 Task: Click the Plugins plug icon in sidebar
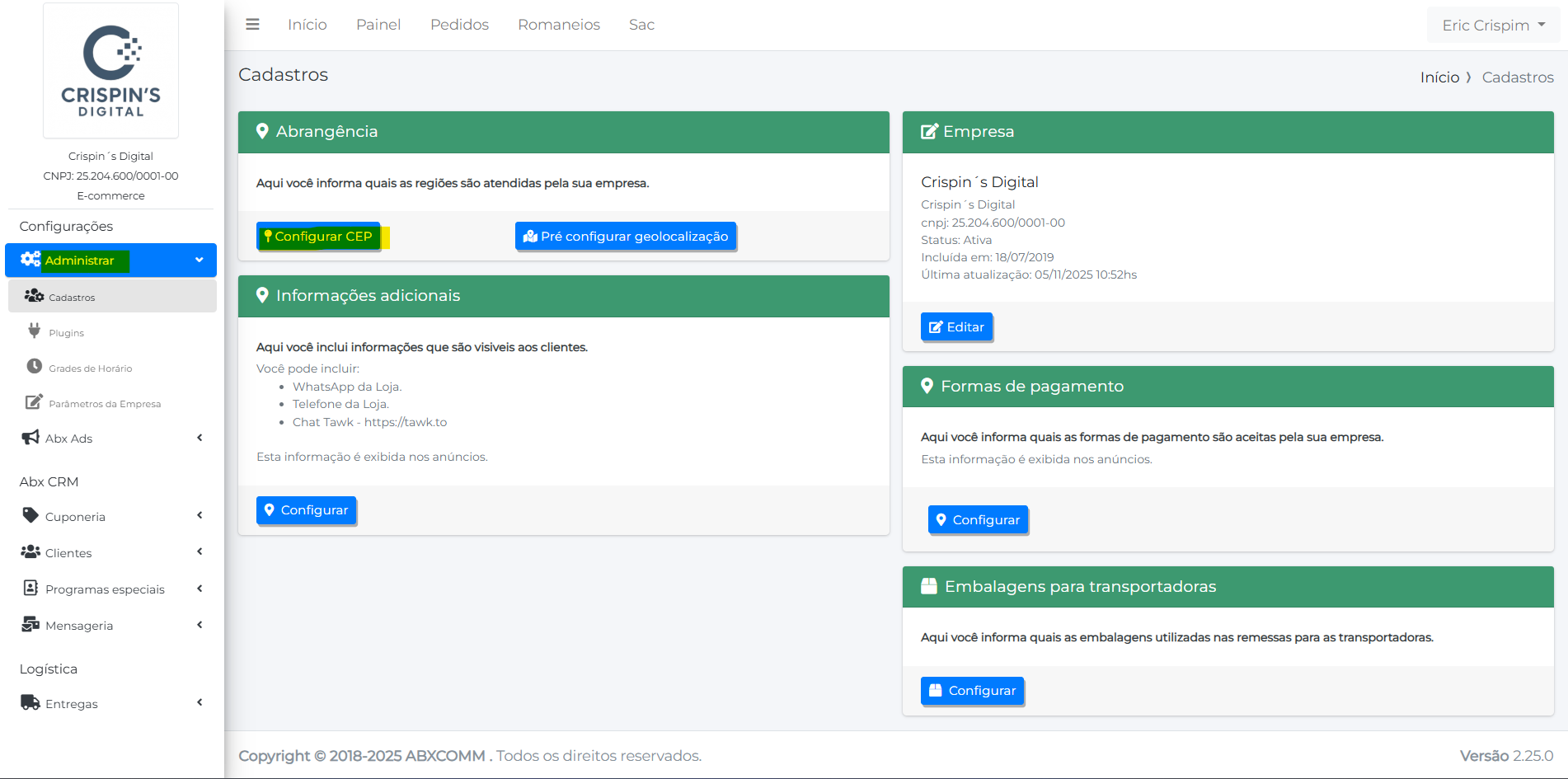click(34, 331)
